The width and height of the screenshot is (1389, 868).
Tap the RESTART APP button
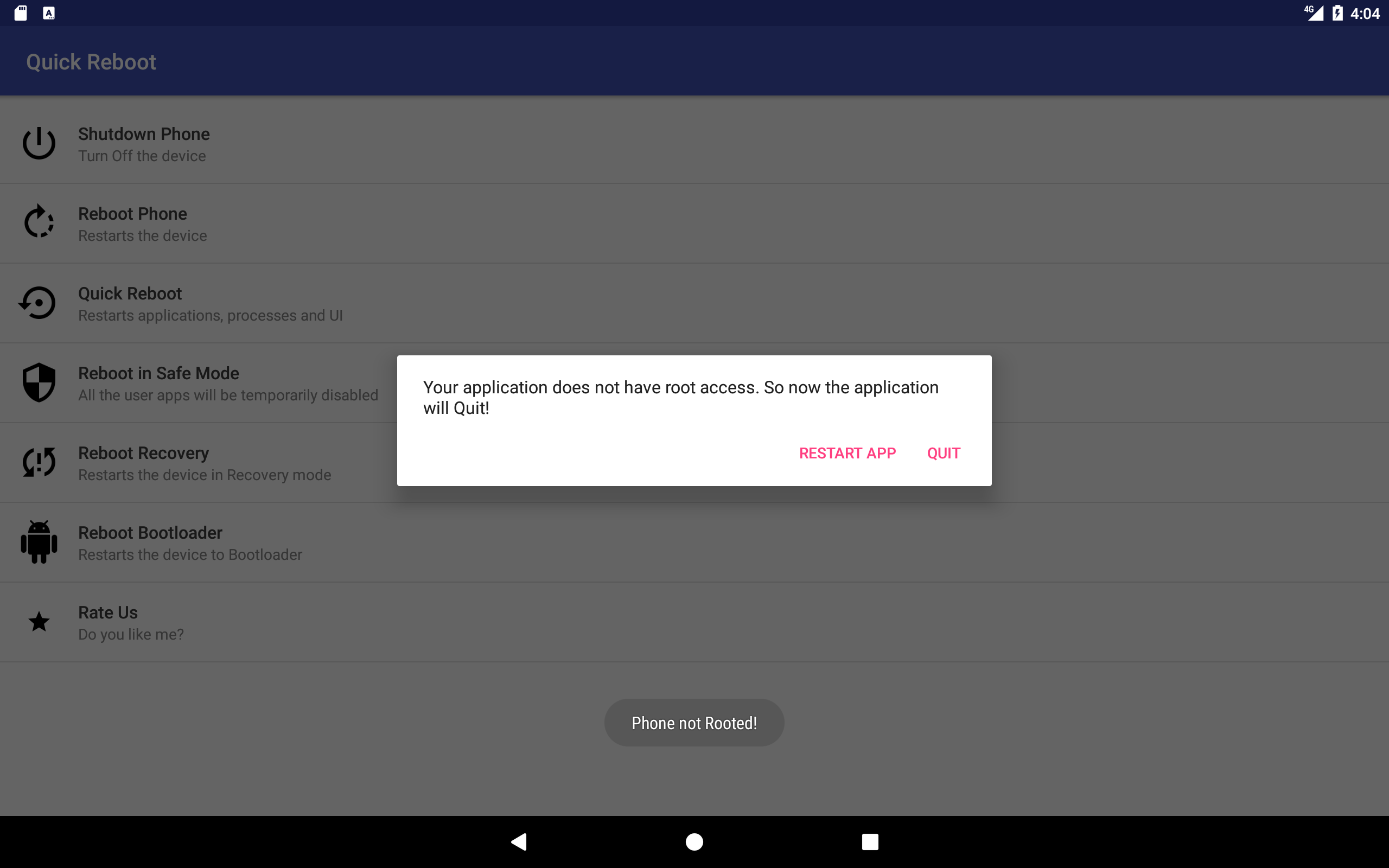[847, 453]
